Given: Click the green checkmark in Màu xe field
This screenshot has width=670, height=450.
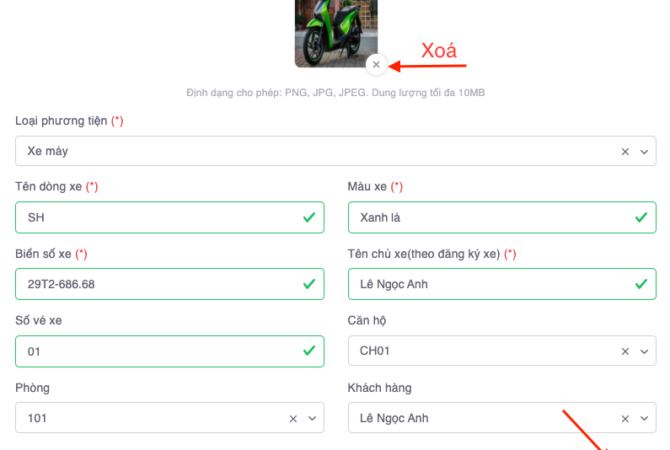Looking at the screenshot, I should (x=642, y=217).
